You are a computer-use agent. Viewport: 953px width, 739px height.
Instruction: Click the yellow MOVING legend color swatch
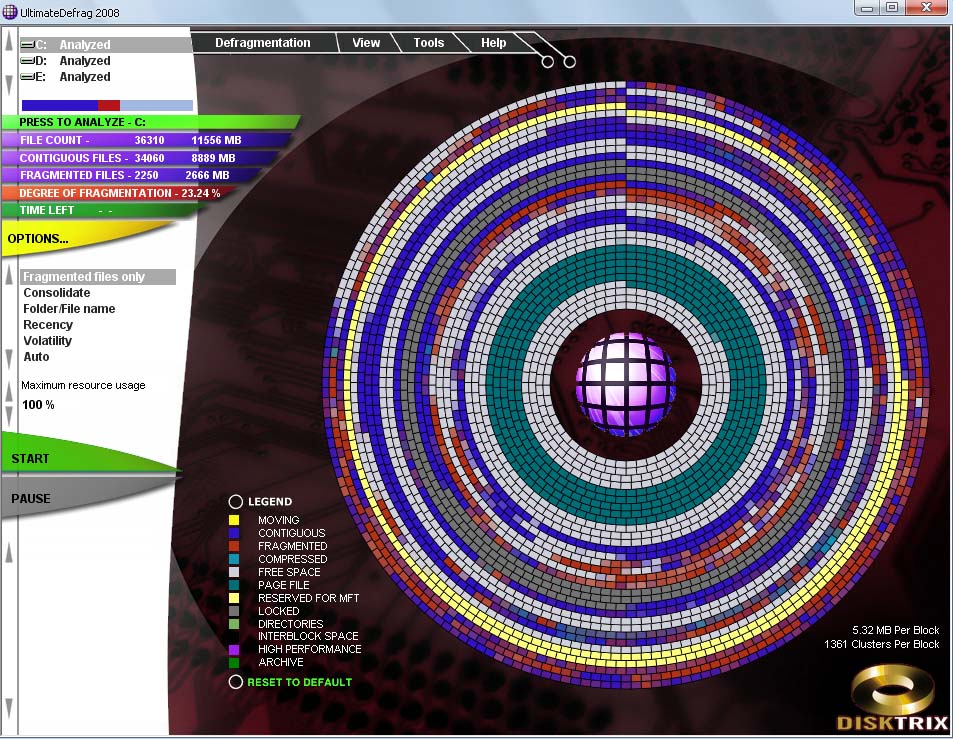[234, 520]
